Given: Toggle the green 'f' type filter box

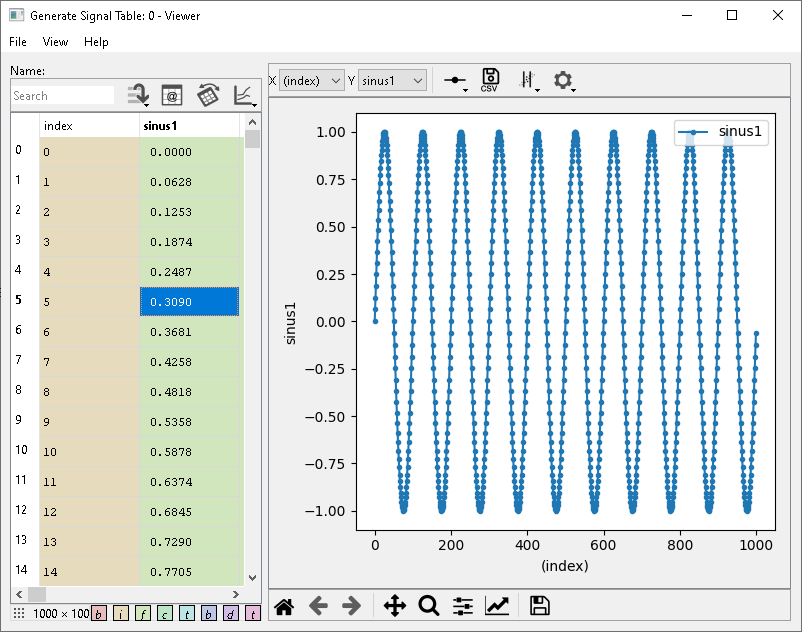Looking at the screenshot, I should tap(142, 613).
